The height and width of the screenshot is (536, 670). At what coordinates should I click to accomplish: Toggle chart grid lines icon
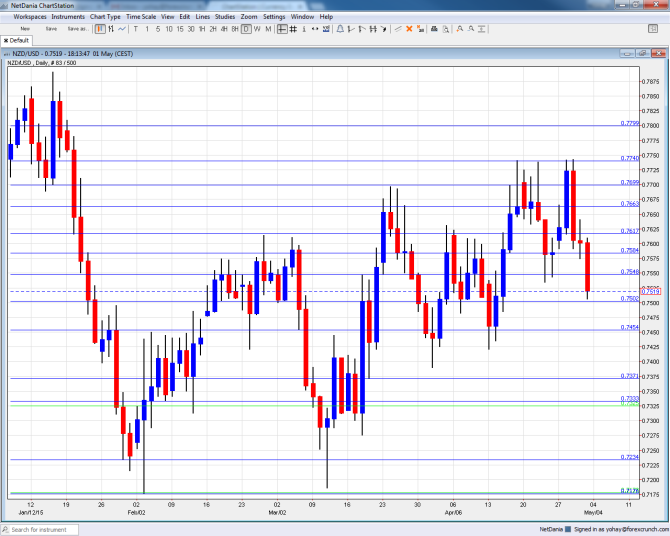tap(293, 29)
